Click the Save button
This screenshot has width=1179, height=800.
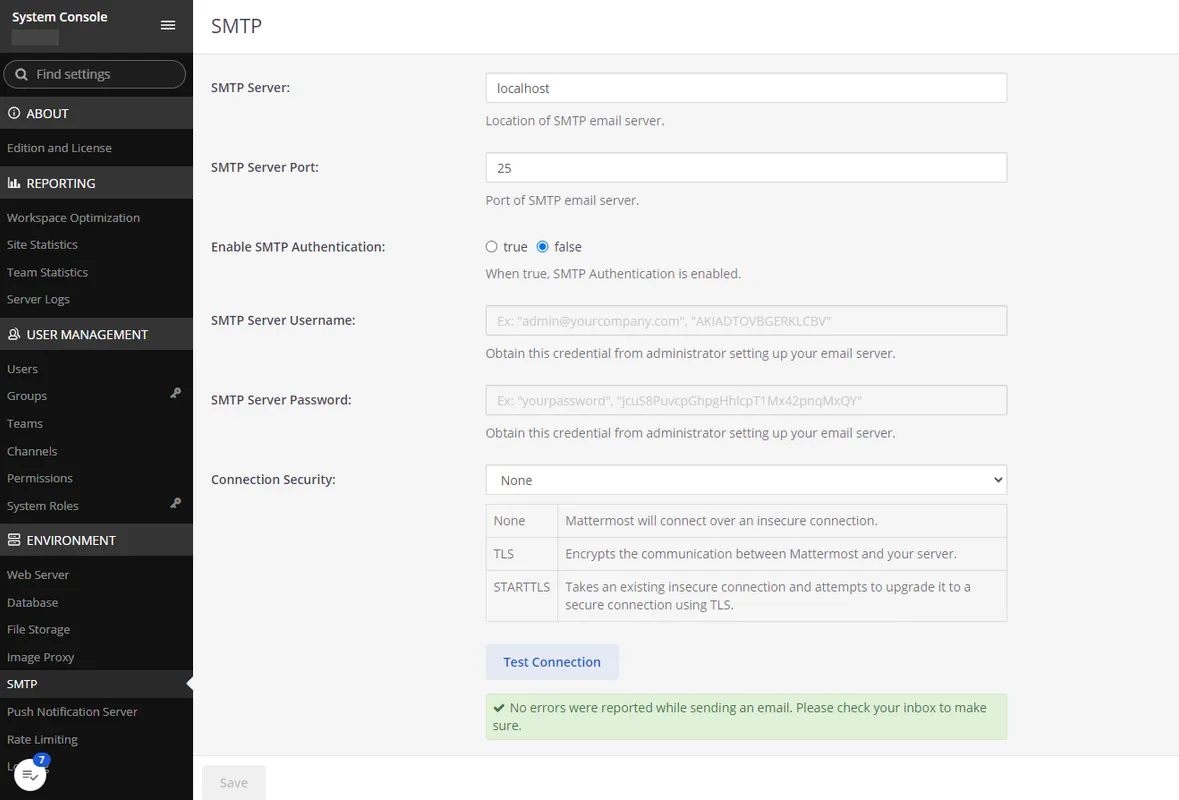coord(234,783)
